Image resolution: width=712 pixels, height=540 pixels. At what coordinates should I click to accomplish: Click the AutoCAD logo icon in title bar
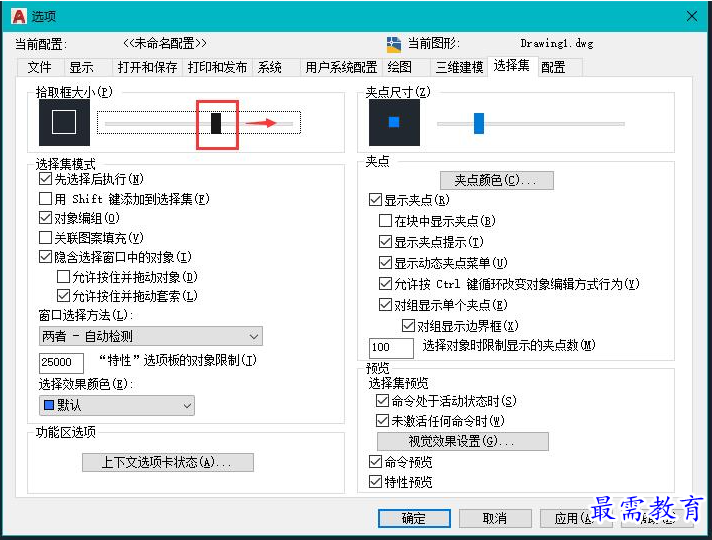click(19, 16)
